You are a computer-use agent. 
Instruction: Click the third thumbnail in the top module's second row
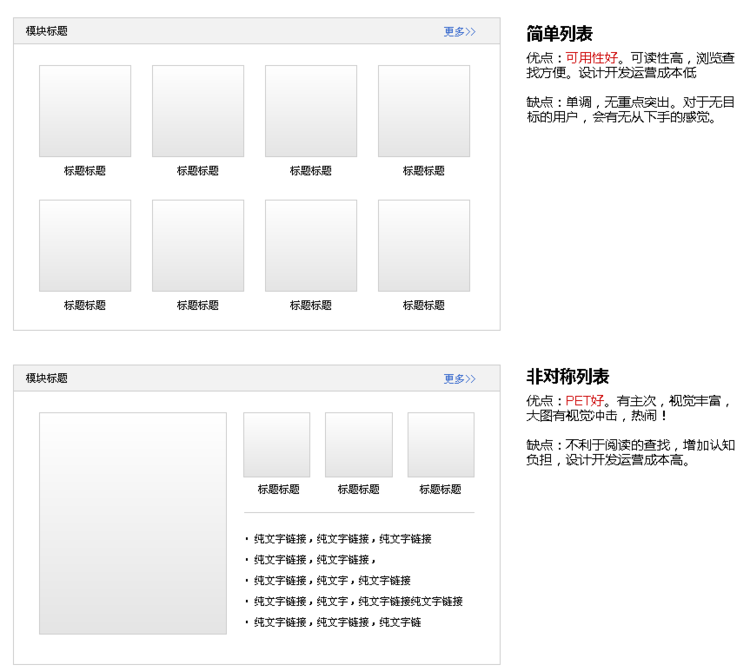(x=311, y=246)
